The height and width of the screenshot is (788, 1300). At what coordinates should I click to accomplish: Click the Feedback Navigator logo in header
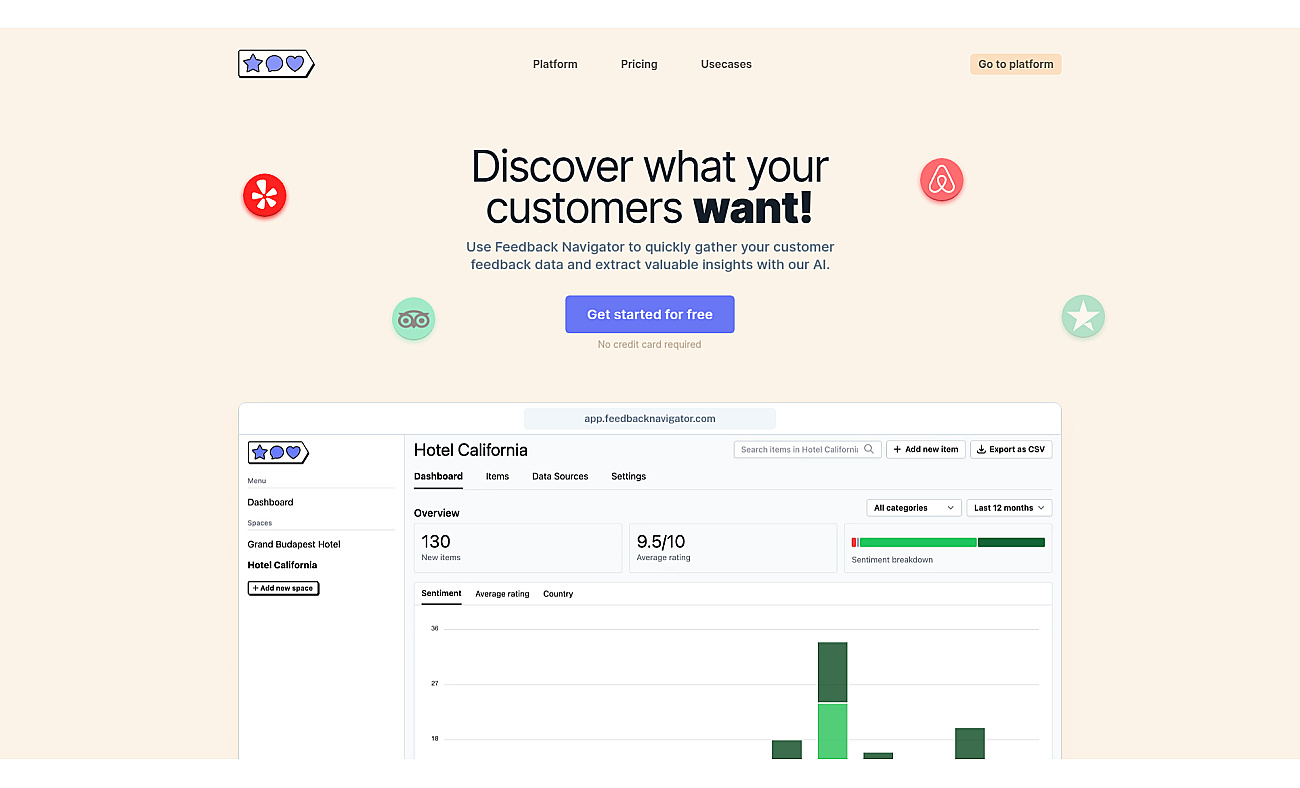tap(276, 64)
